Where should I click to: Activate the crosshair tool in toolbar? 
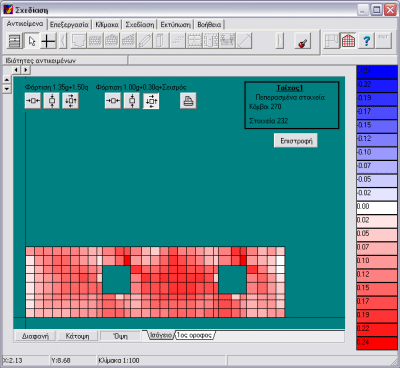49,41
